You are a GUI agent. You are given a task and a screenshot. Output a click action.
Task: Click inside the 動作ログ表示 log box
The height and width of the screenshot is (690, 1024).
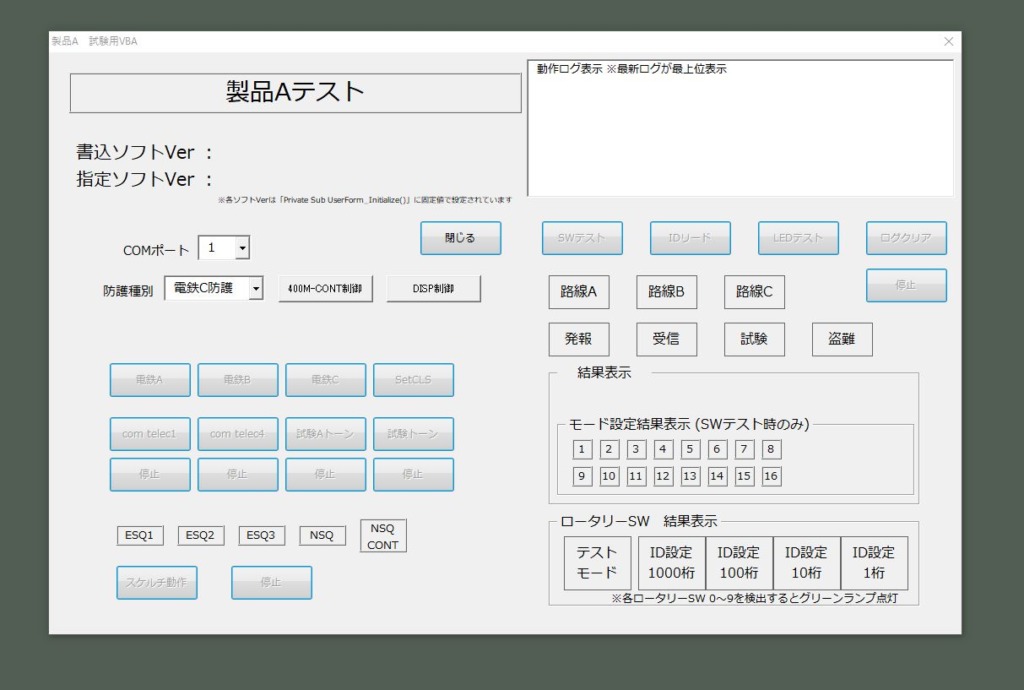click(741, 129)
